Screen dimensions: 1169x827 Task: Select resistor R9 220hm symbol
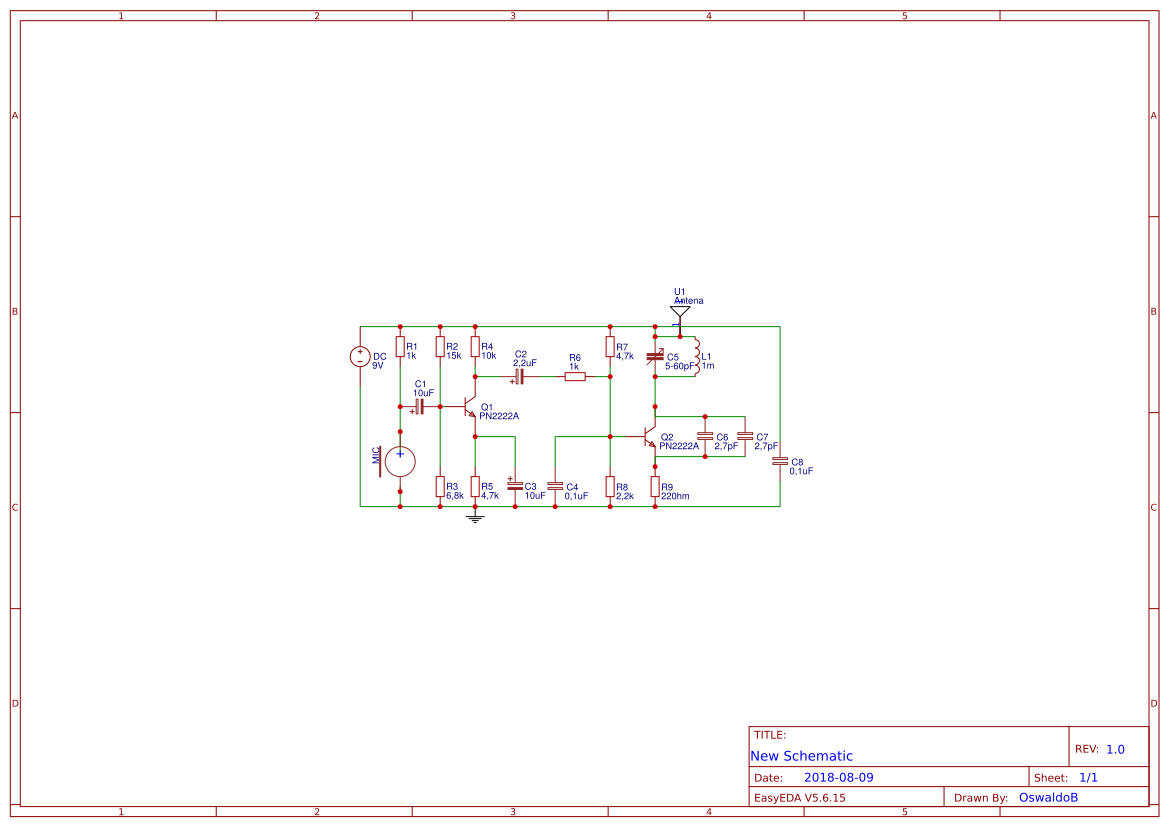pos(655,487)
